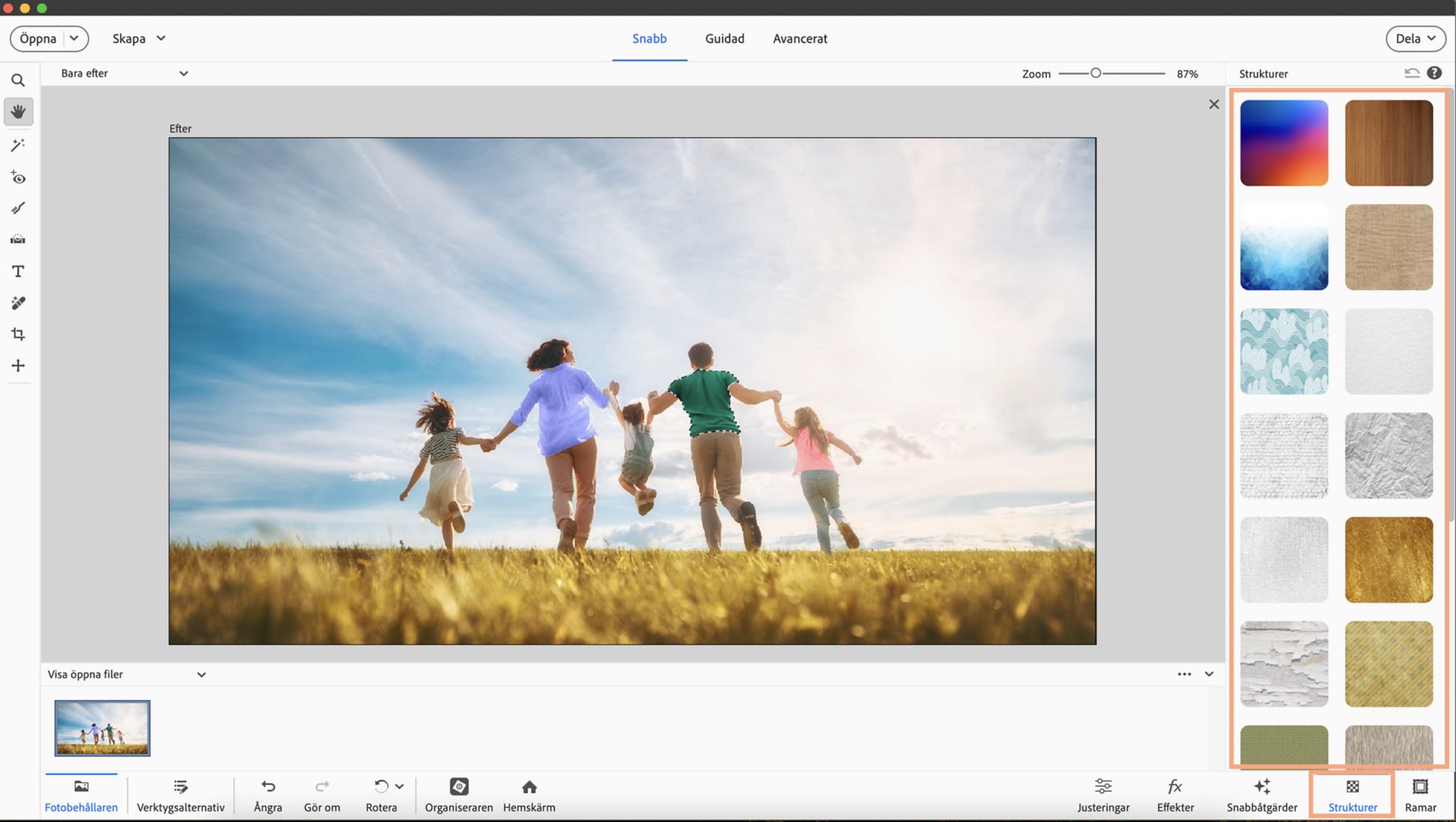Open Rotera direction dropdown arrow
Screen dimensions: 1456x822
pyautogui.click(x=400, y=786)
